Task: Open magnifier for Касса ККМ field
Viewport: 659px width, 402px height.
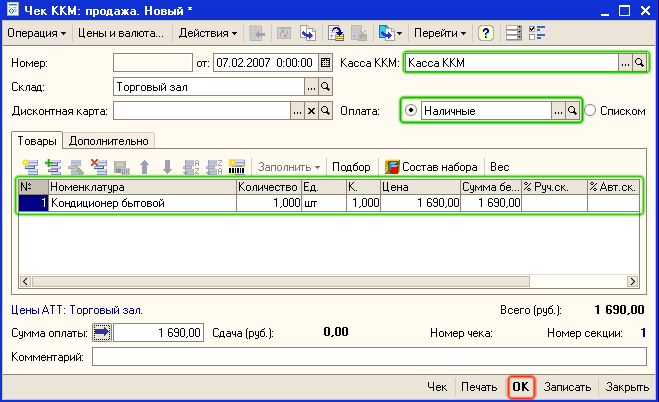Action: click(639, 63)
